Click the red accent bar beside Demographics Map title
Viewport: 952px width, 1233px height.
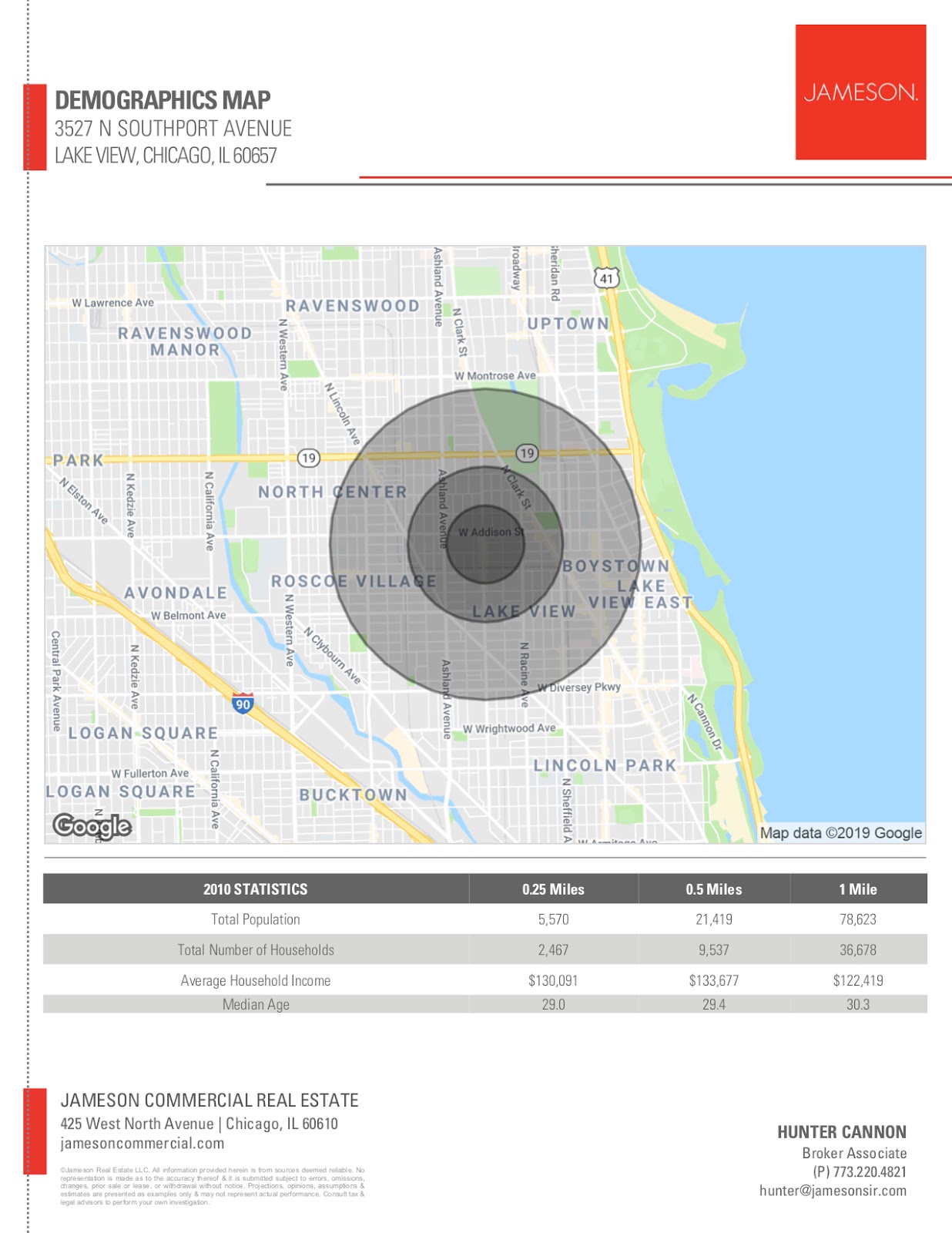pos(35,127)
